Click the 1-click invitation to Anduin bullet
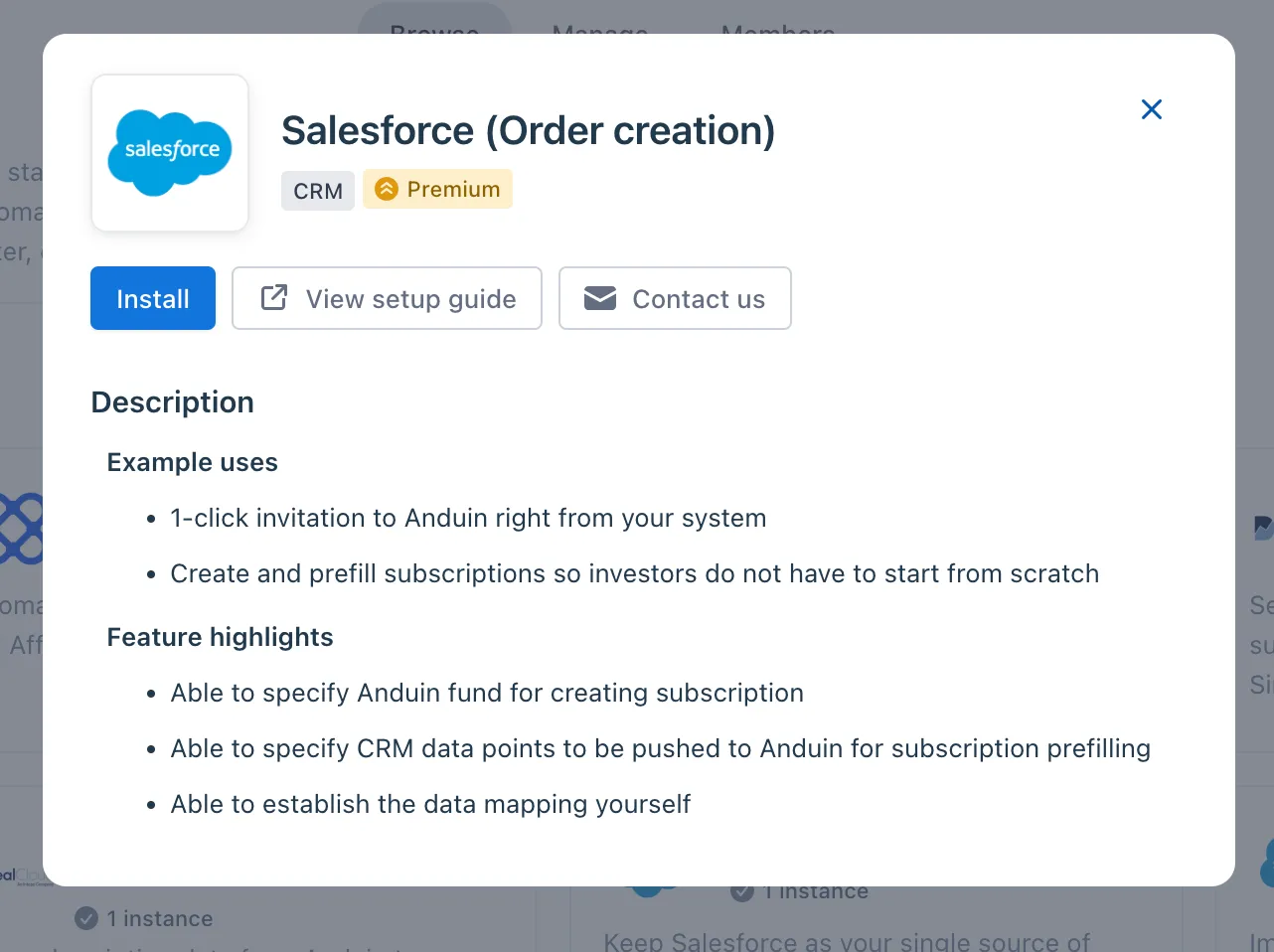1274x952 pixels. click(x=468, y=518)
